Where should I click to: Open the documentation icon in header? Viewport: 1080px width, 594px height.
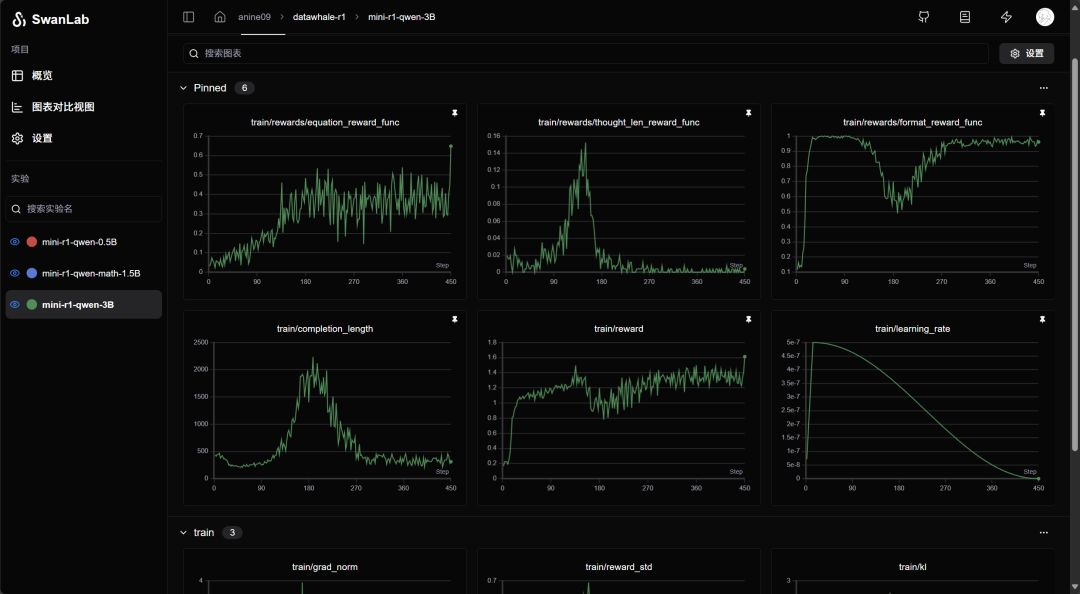click(964, 17)
